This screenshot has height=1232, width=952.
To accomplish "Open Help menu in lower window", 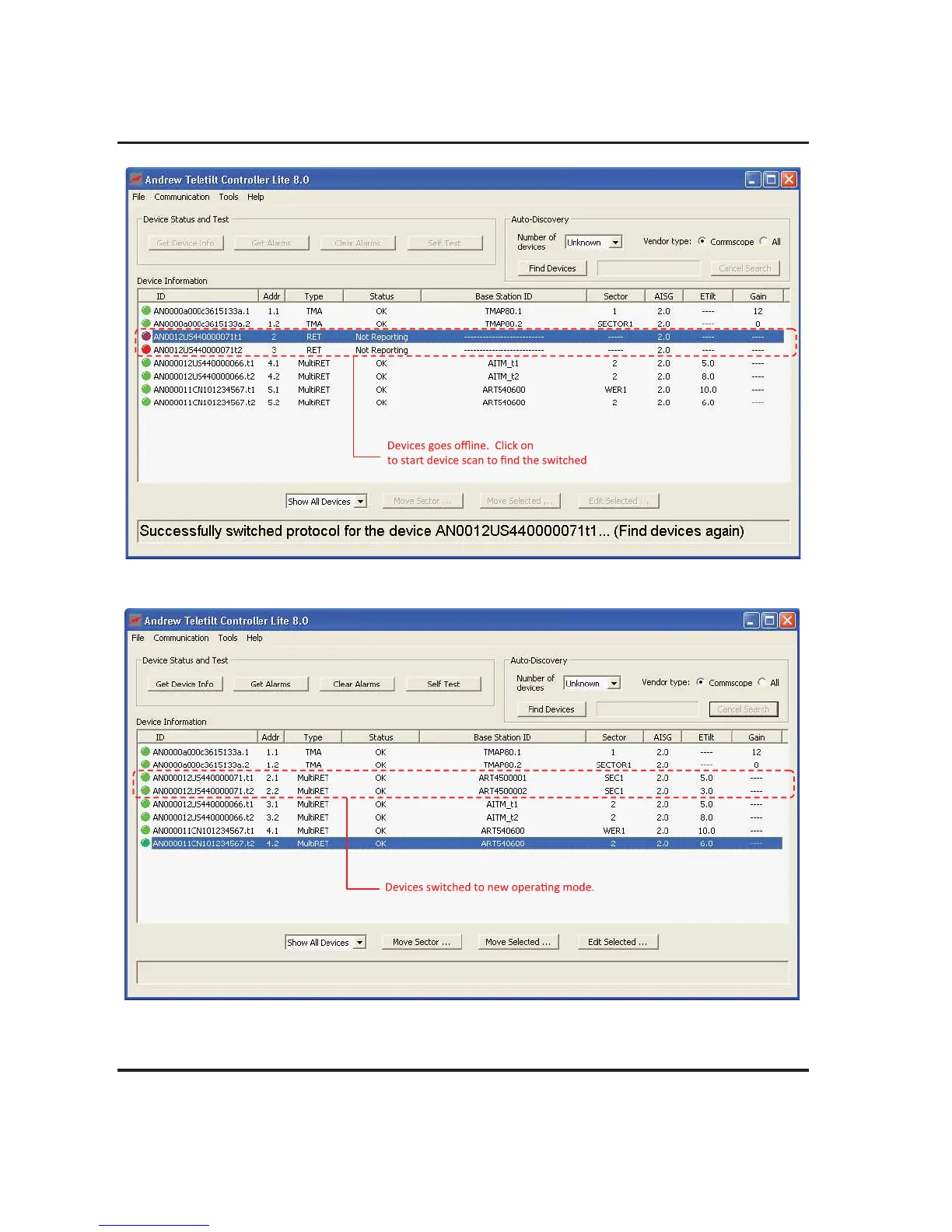I will coord(255,638).
